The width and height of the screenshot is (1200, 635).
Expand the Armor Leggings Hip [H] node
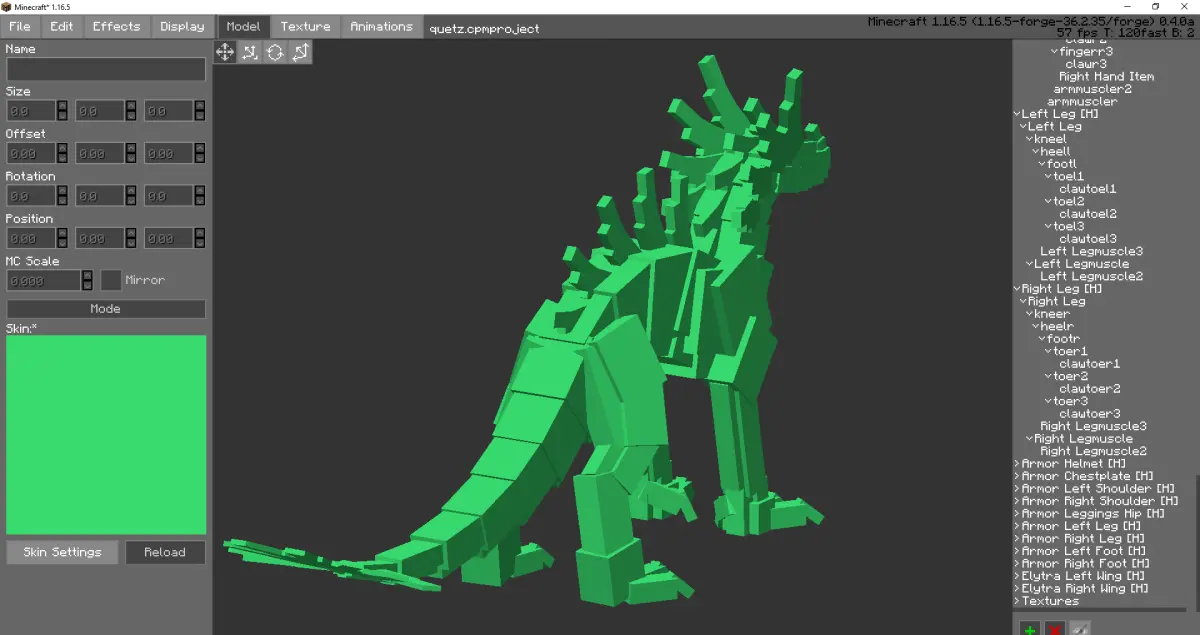[x=1017, y=514]
